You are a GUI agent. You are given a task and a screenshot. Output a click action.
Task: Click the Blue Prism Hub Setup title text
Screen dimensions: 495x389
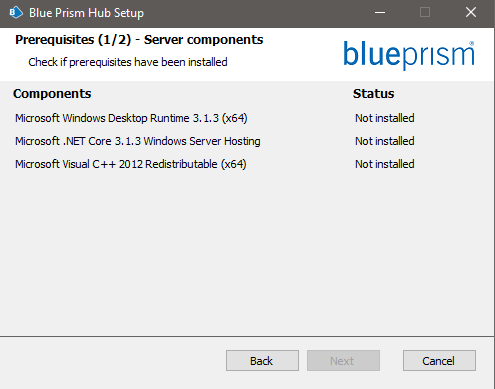point(86,13)
